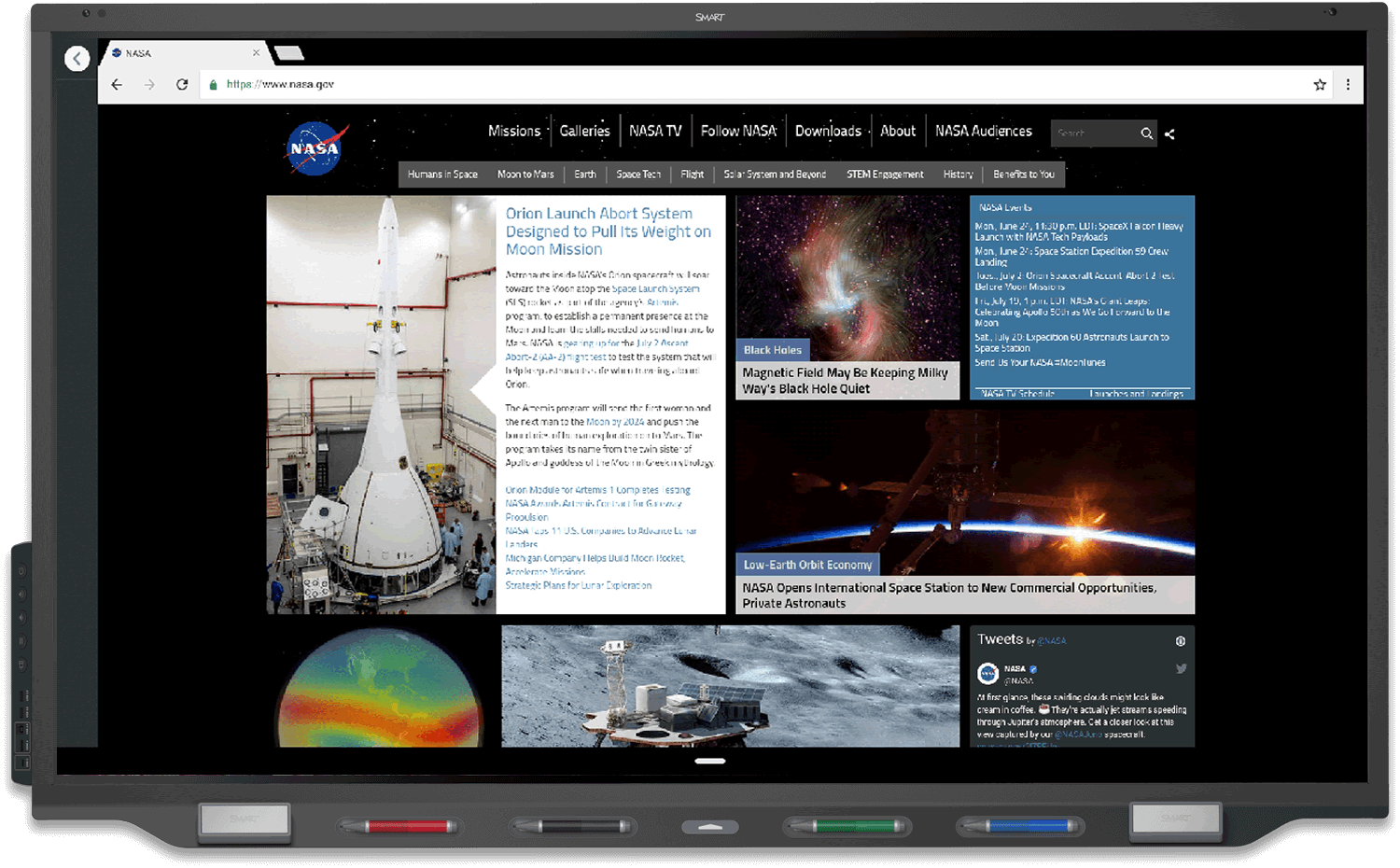Open the About menu
Screen dimensions: 1400x868
(898, 132)
